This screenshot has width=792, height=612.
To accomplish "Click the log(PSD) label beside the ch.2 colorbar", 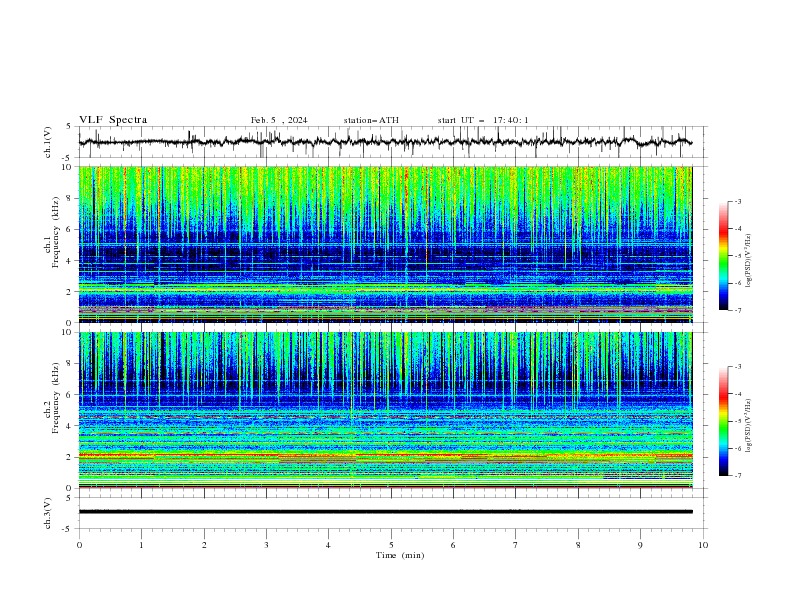I will point(749,426).
